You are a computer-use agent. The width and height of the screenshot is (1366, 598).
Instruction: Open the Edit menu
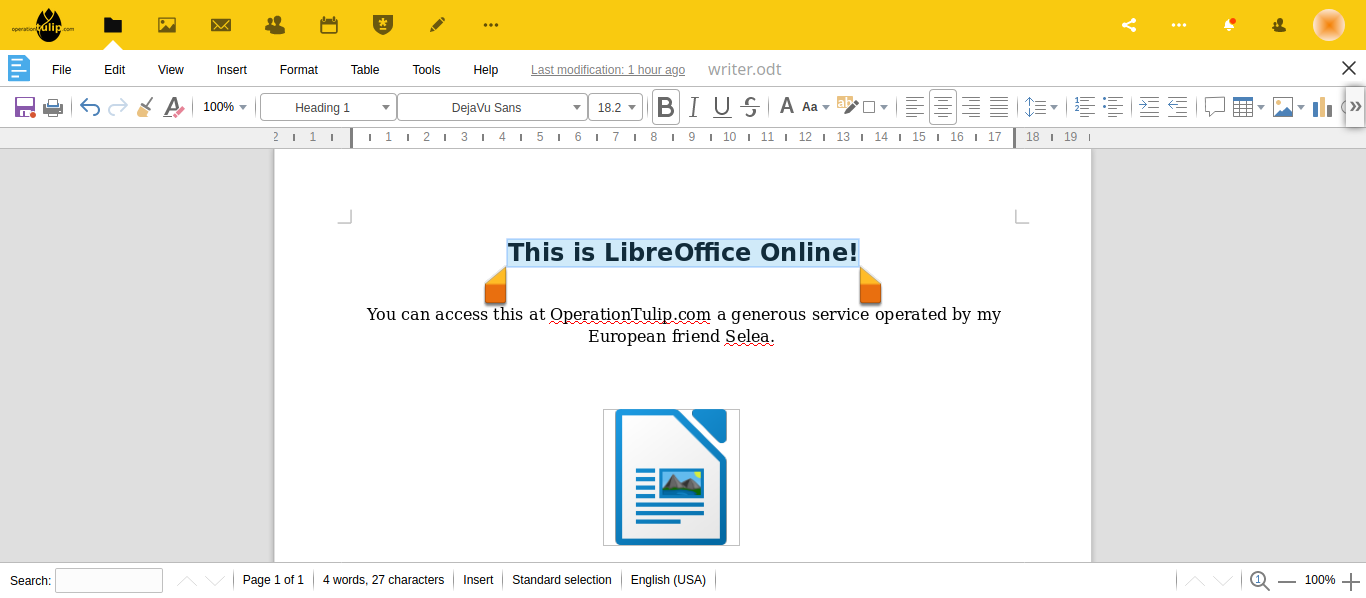pyautogui.click(x=115, y=70)
